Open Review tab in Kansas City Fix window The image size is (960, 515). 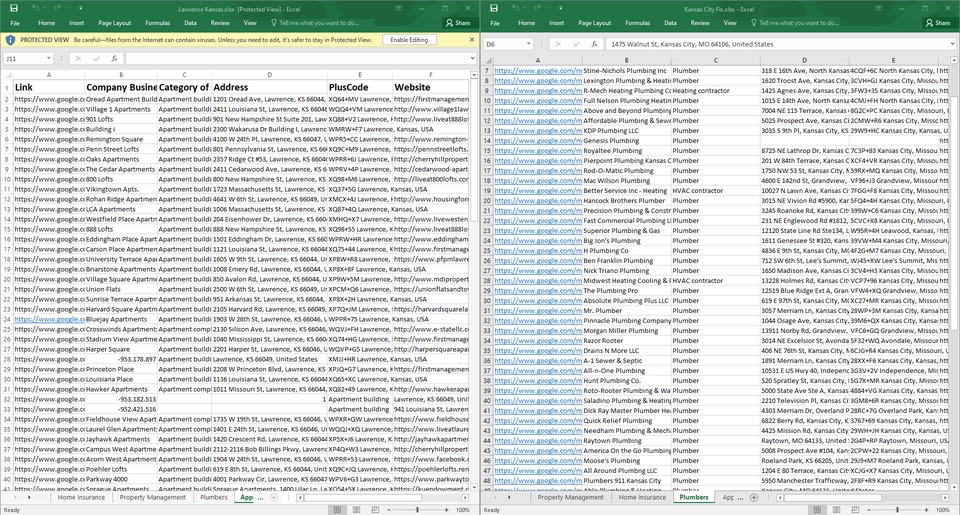tap(700, 23)
